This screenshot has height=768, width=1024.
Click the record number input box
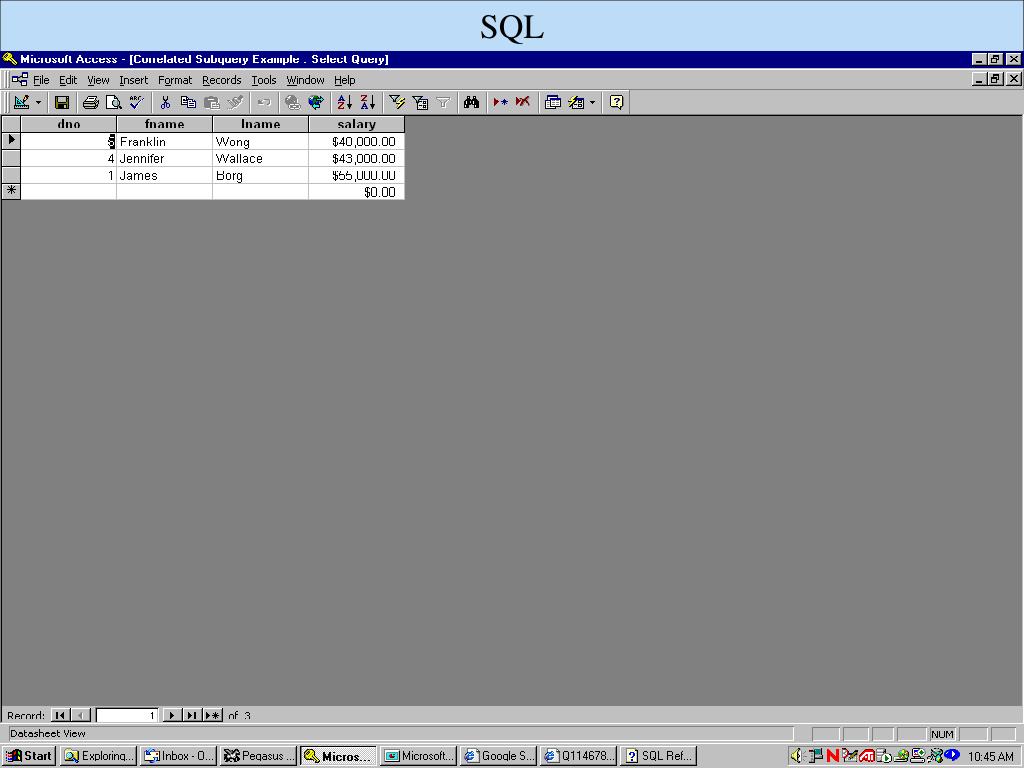click(x=127, y=715)
